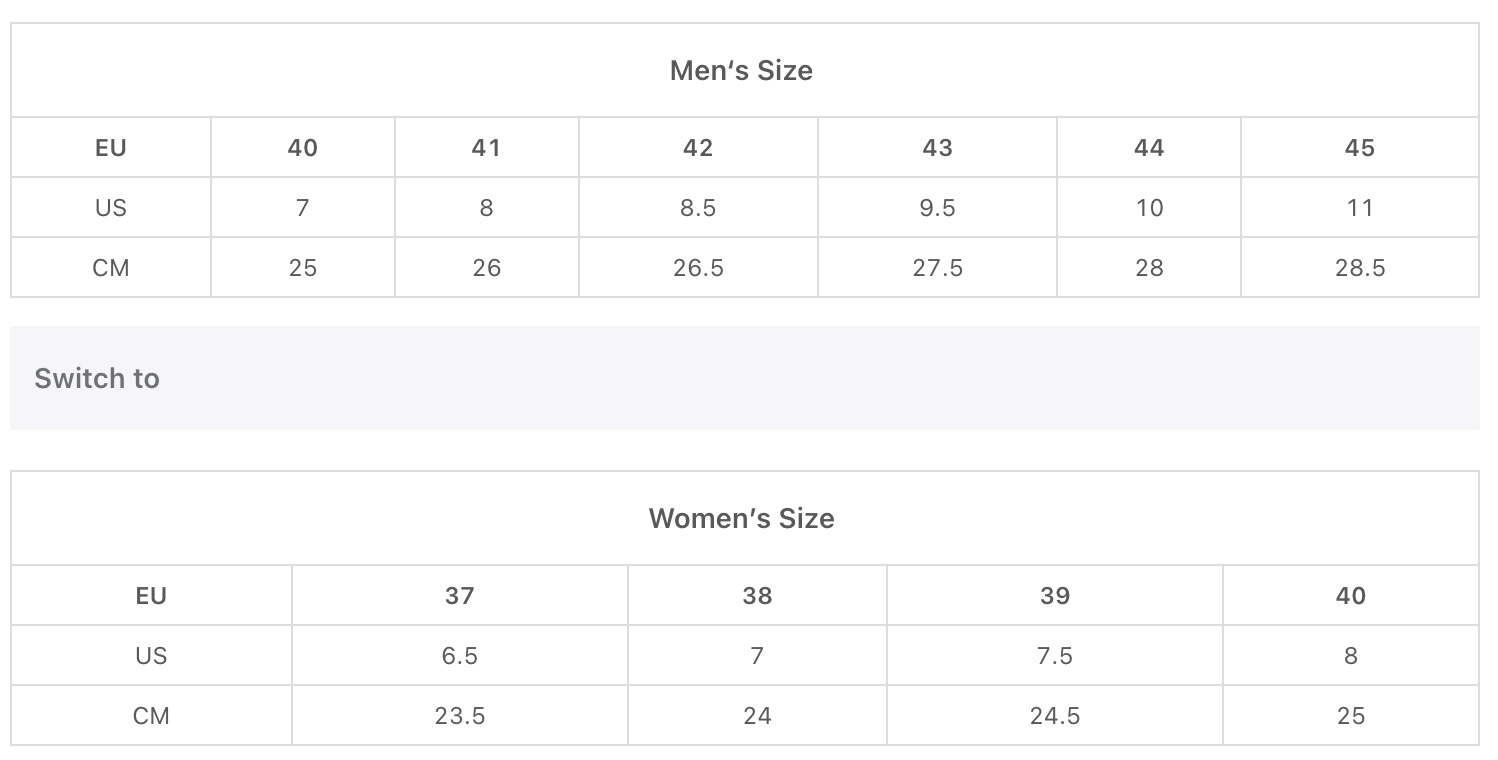Select the US 11 size cell
Screen dimensions: 1498x760
1359,208
